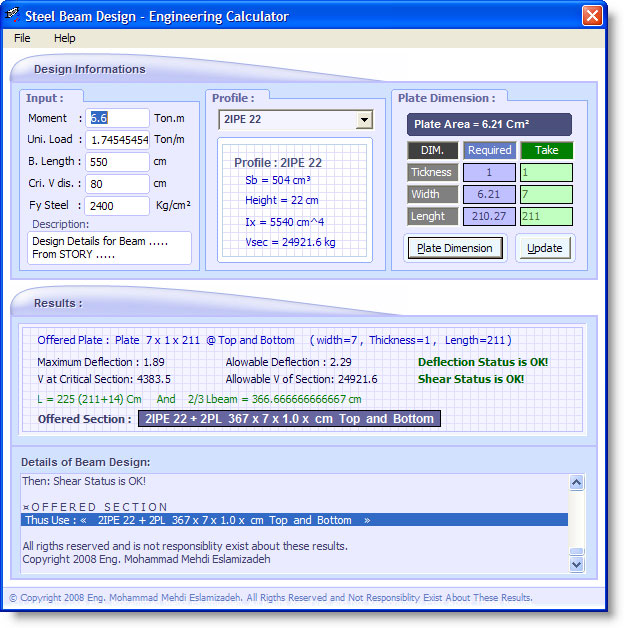The width and height of the screenshot is (624, 628).
Task: Click the Uni. Load input field
Action: pyautogui.click(x=117, y=140)
